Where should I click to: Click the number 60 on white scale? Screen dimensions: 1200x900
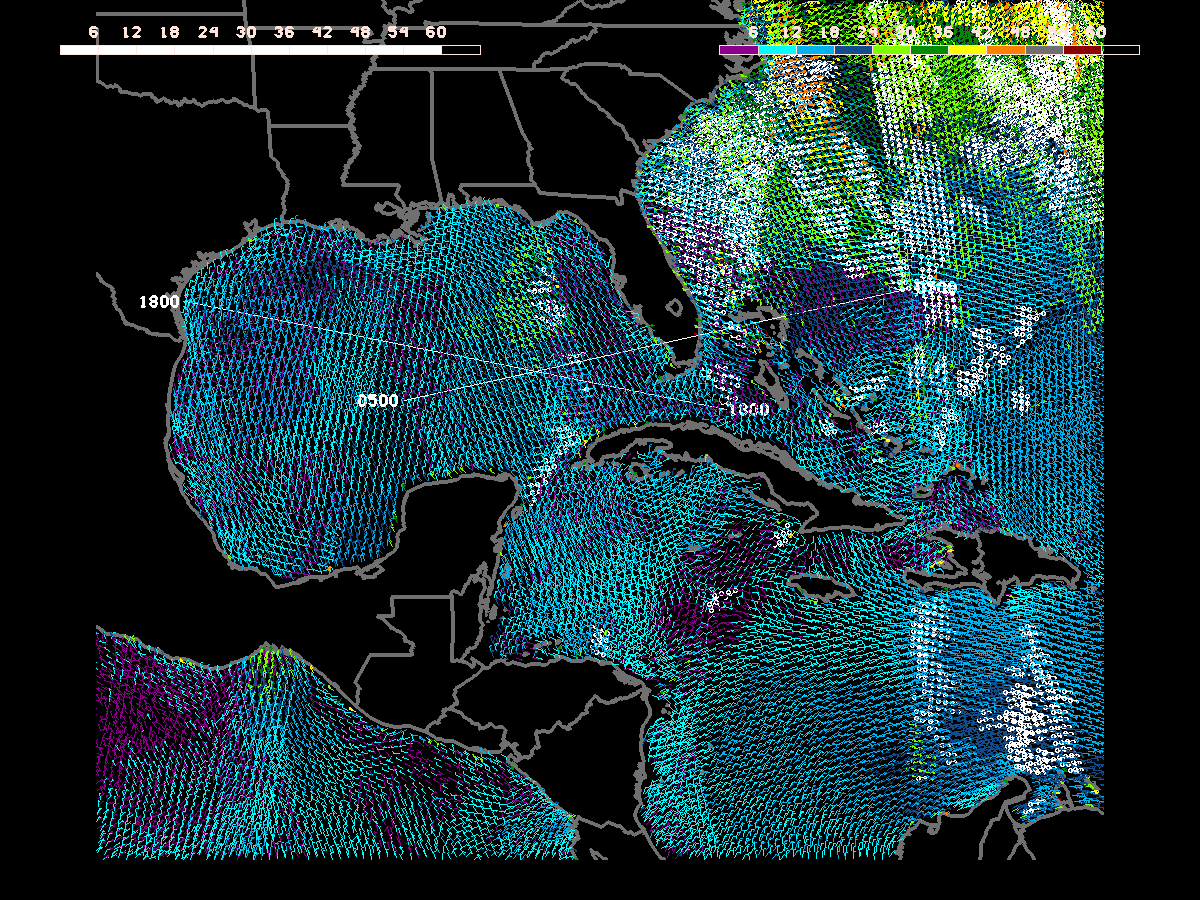click(436, 32)
